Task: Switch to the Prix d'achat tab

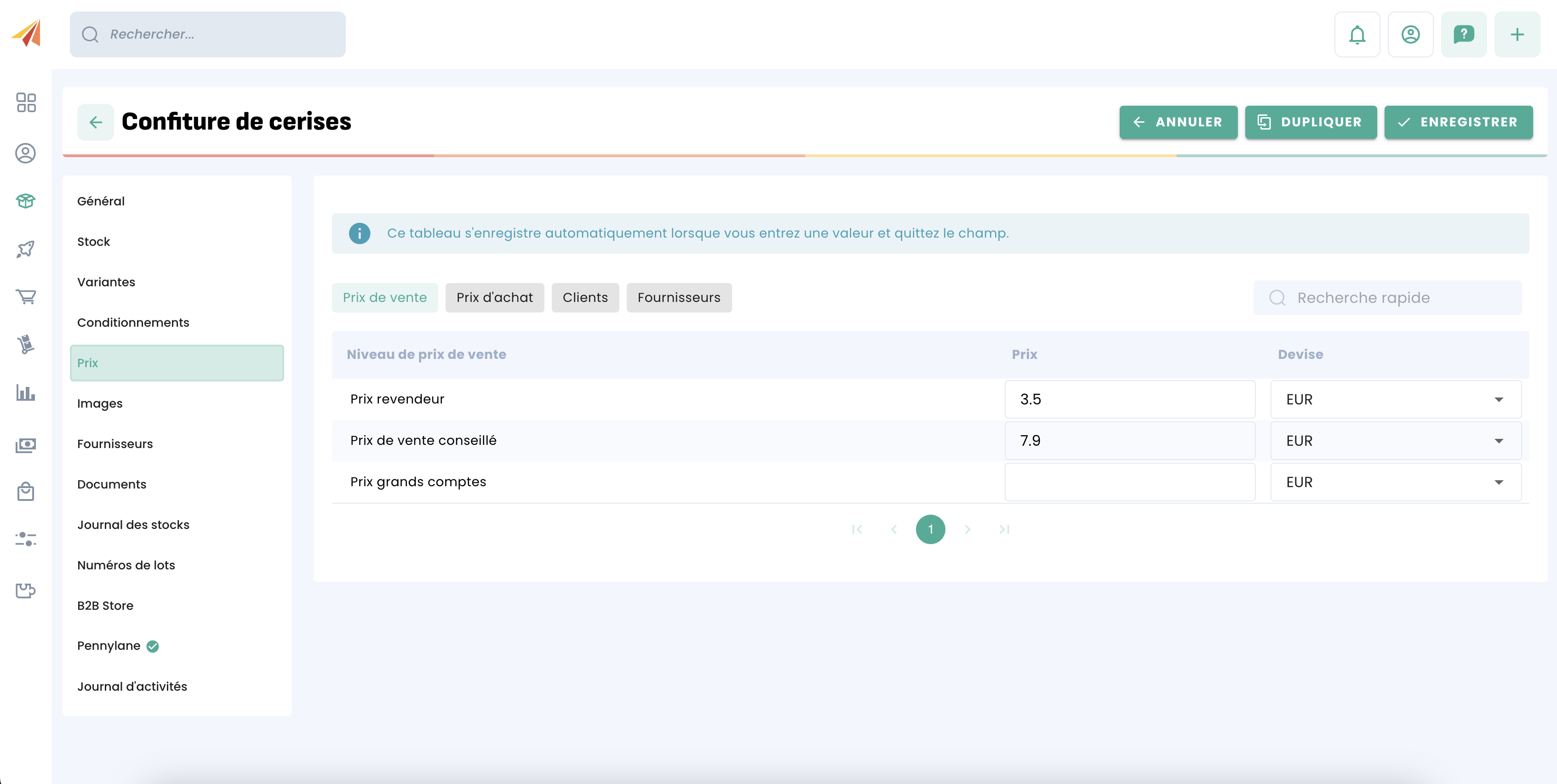Action: point(494,298)
